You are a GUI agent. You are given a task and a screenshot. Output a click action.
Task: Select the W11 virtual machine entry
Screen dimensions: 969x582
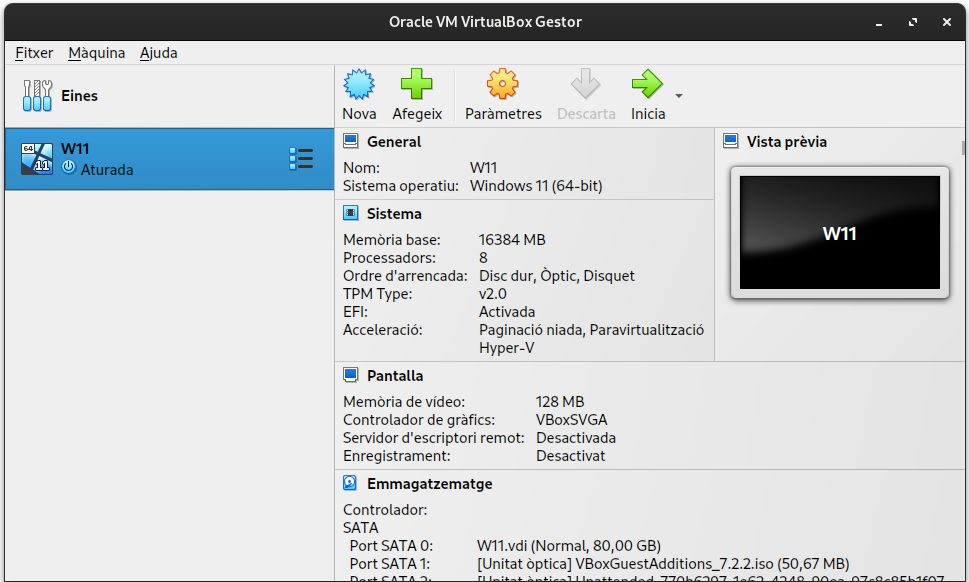150,159
